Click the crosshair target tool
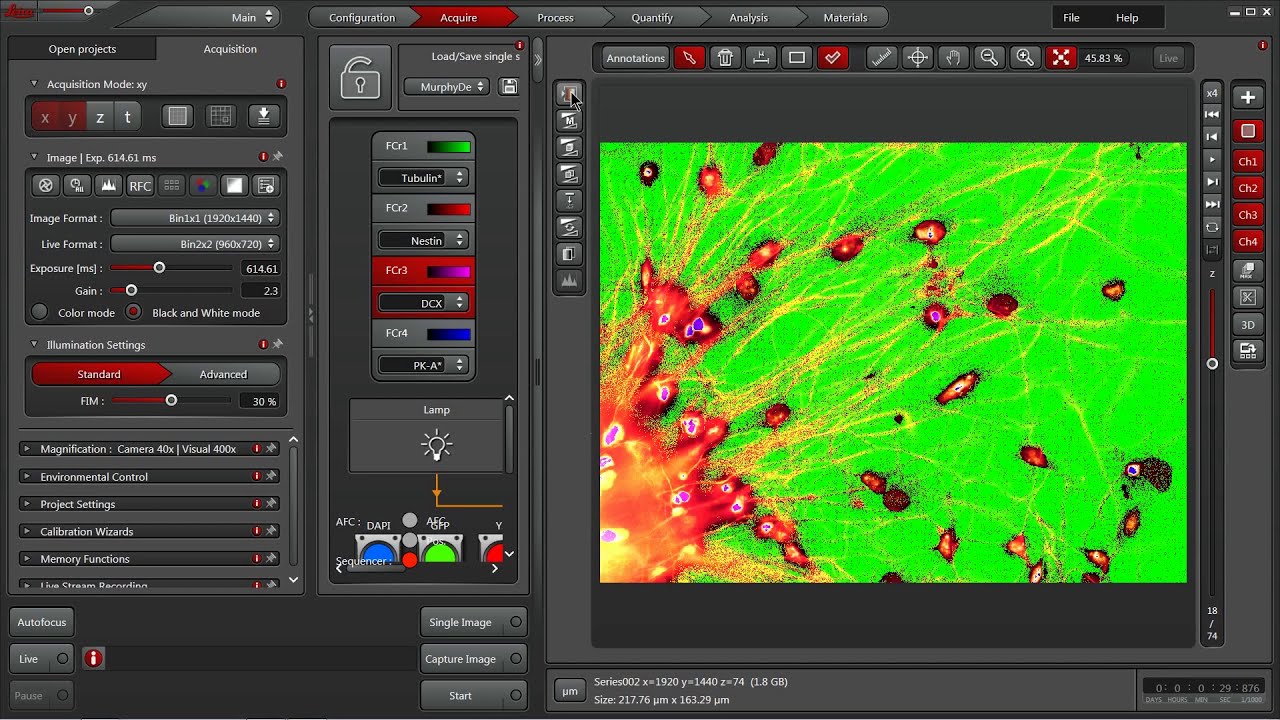Viewport: 1280px width, 720px height. click(x=917, y=58)
